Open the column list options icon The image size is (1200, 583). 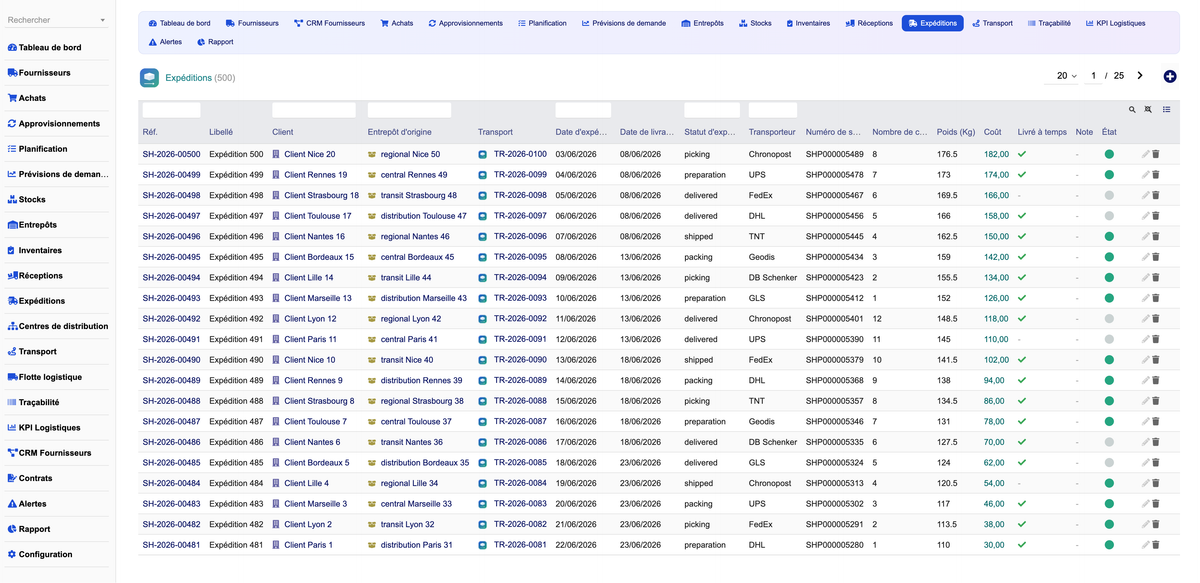pyautogui.click(x=1166, y=110)
